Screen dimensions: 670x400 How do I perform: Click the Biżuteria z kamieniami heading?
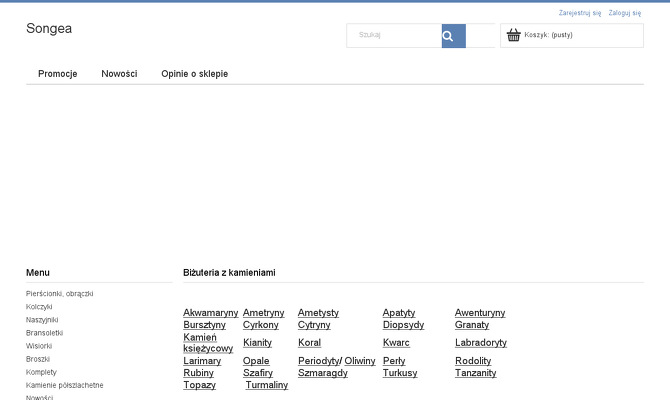(229, 273)
